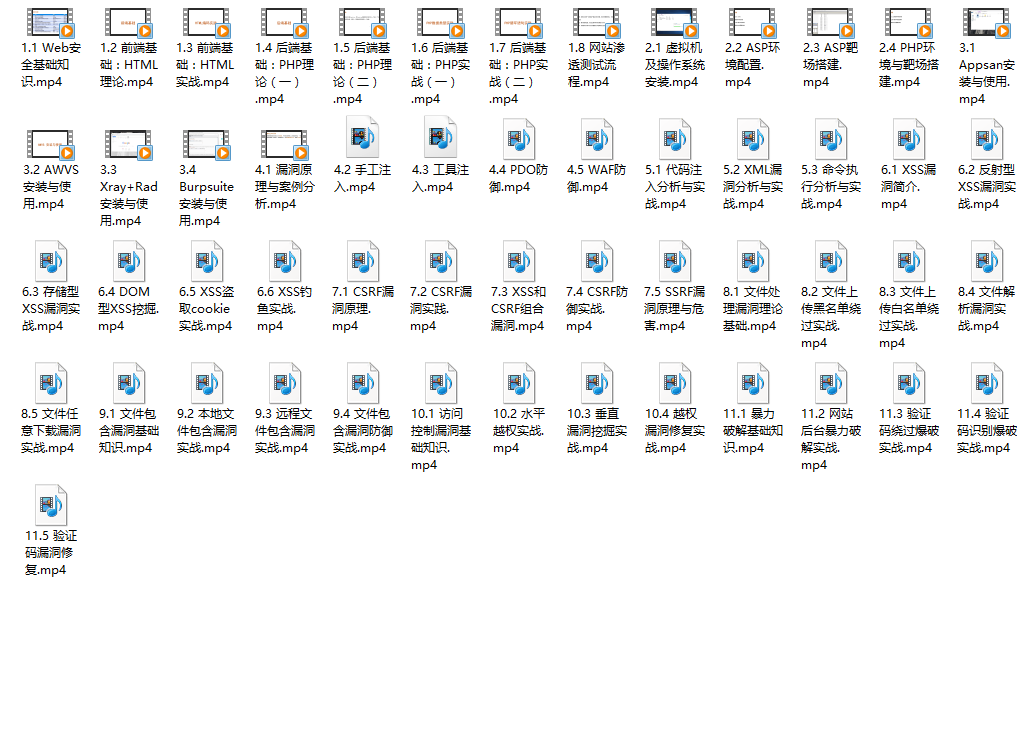The width and height of the screenshot is (1034, 729).
Task: Select the 11.5 验证码漏洞修复.mp4 file icon
Action: coord(49,506)
